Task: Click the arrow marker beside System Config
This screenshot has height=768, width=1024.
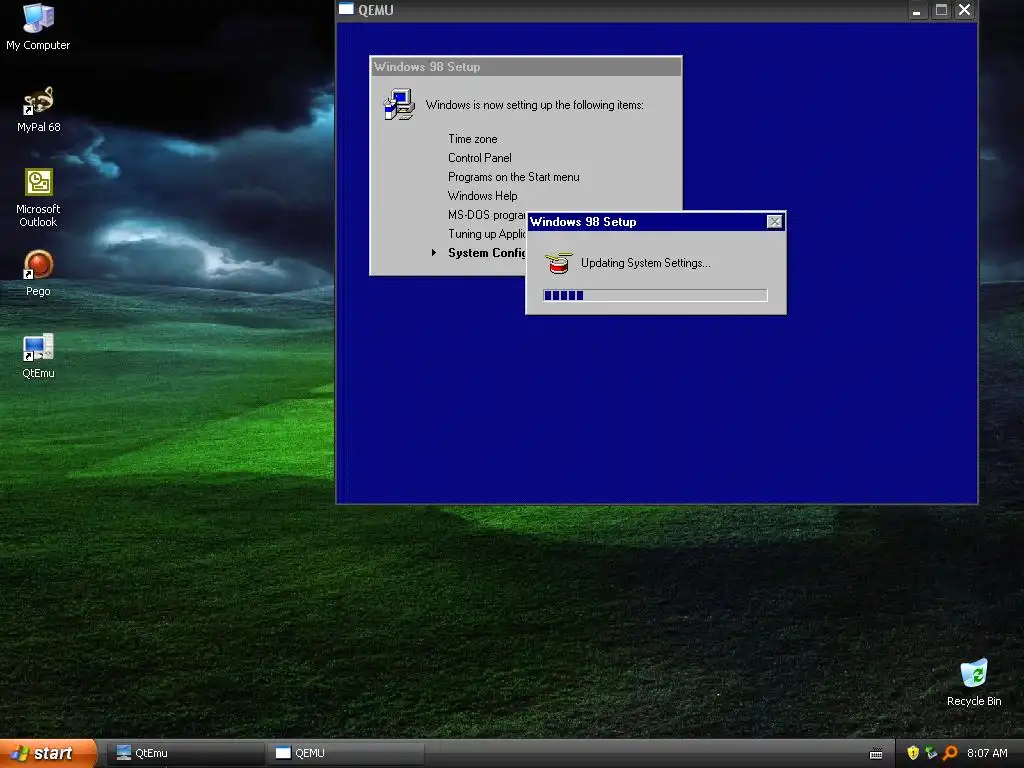Action: click(x=434, y=253)
